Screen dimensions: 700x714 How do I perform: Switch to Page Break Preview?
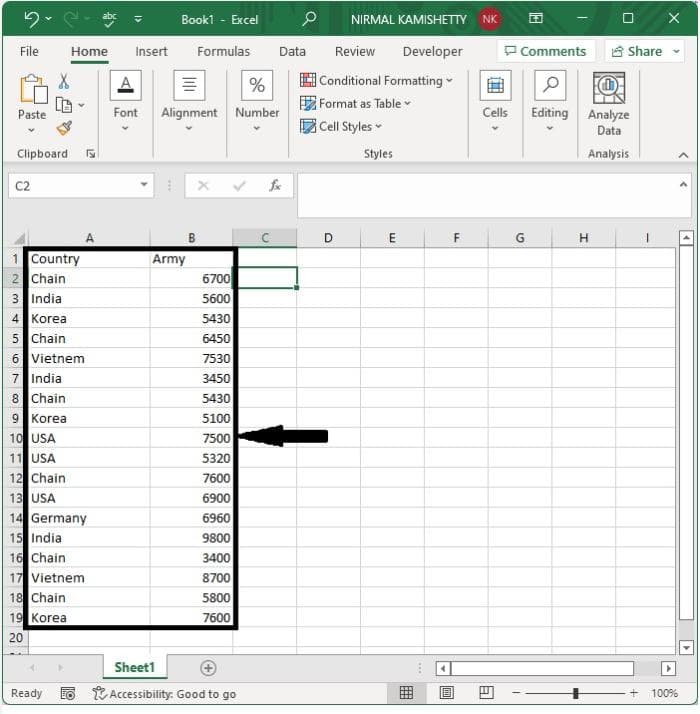486,693
